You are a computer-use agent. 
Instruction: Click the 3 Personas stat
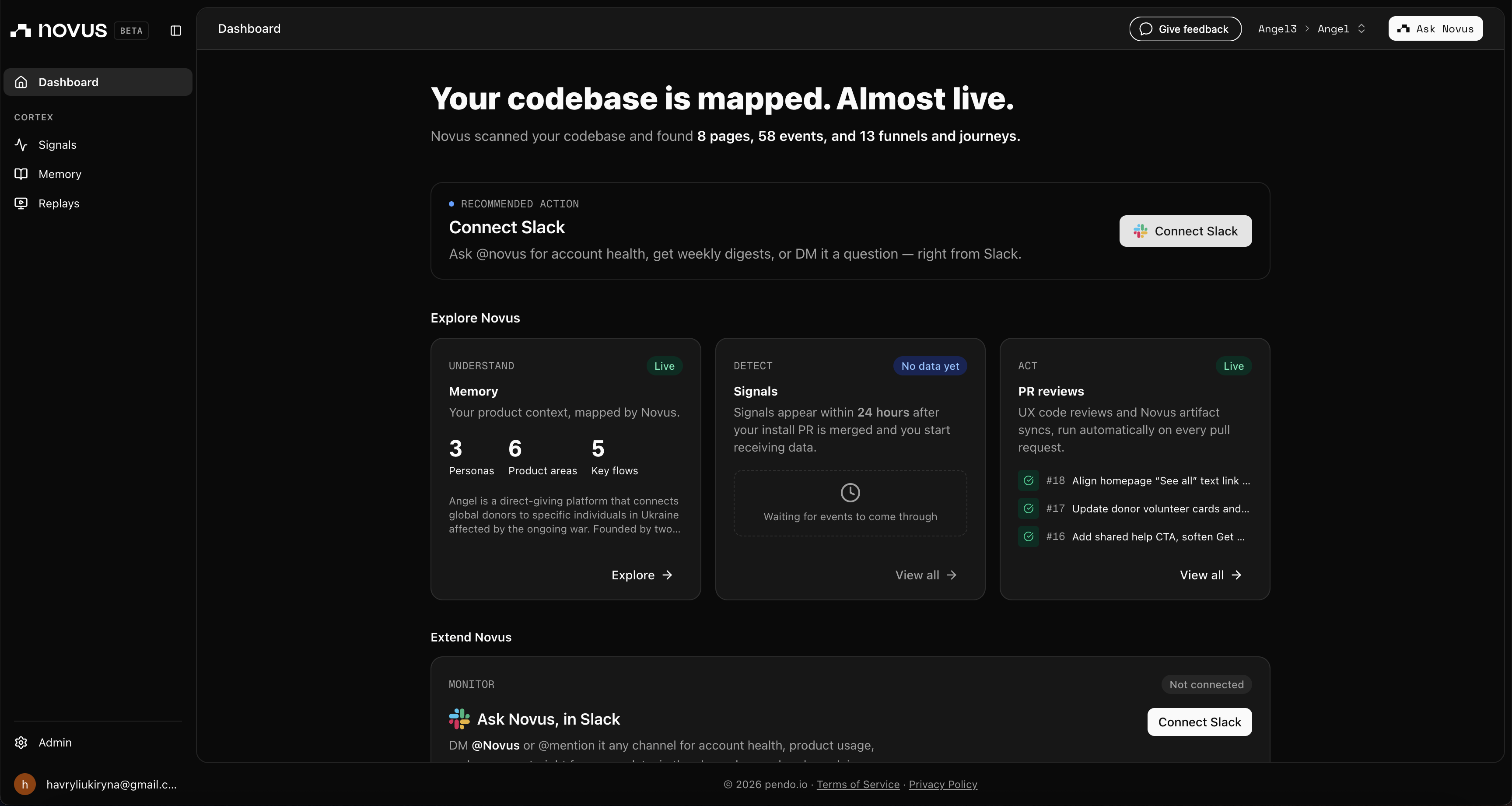471,457
